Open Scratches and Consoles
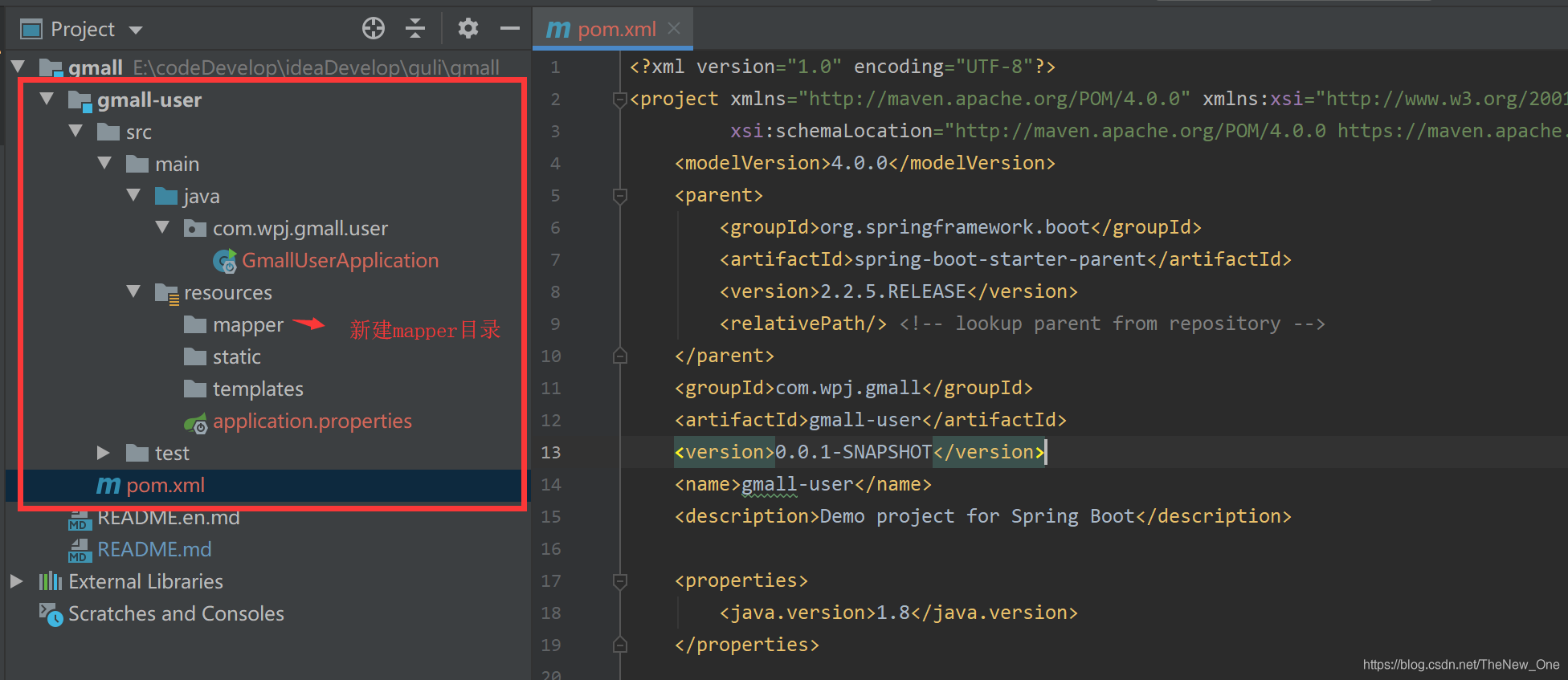1568x680 pixels. 176,614
